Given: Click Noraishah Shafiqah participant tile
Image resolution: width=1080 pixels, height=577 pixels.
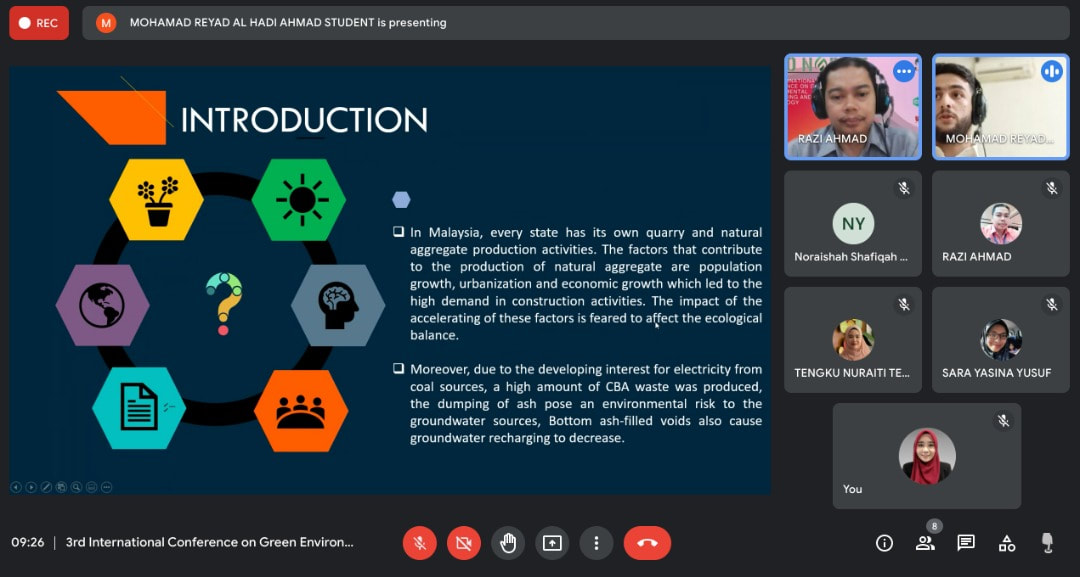Looking at the screenshot, I should click(x=852, y=222).
